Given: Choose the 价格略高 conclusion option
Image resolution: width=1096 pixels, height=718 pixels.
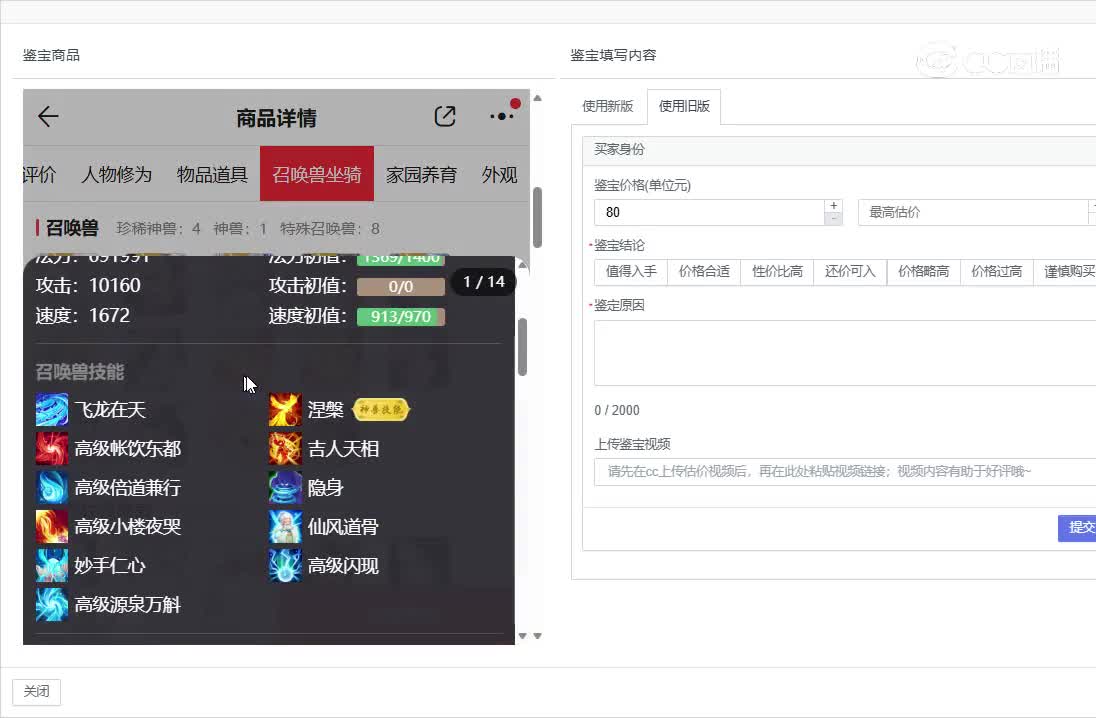Looking at the screenshot, I should point(923,272).
